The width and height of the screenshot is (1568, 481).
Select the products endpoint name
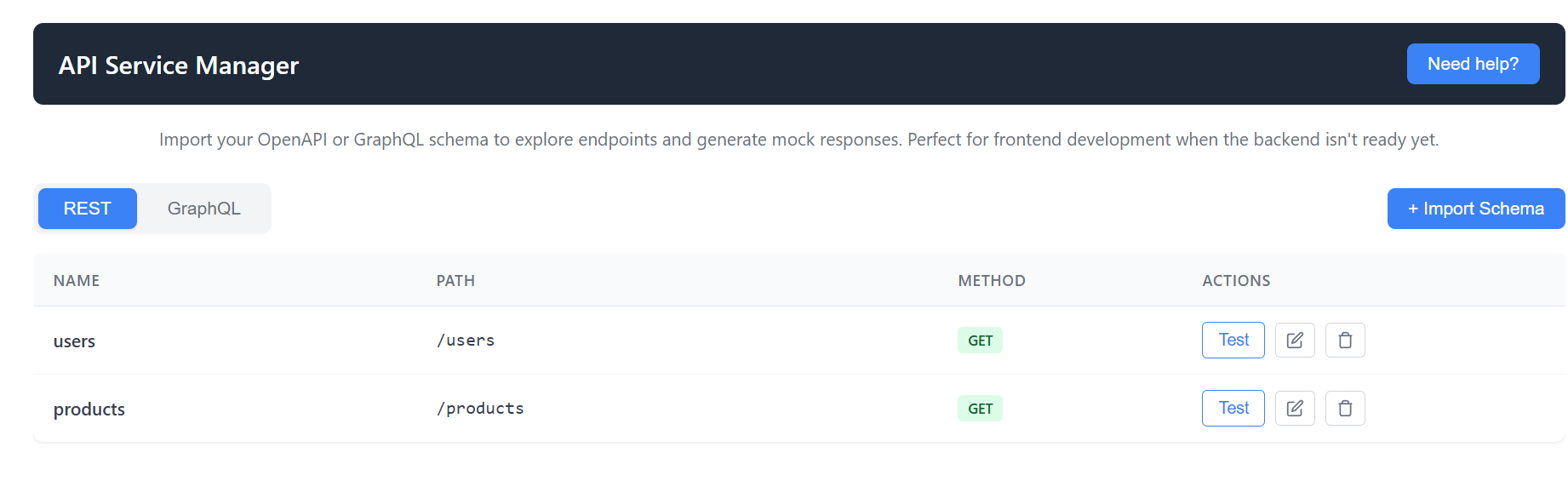click(x=89, y=409)
